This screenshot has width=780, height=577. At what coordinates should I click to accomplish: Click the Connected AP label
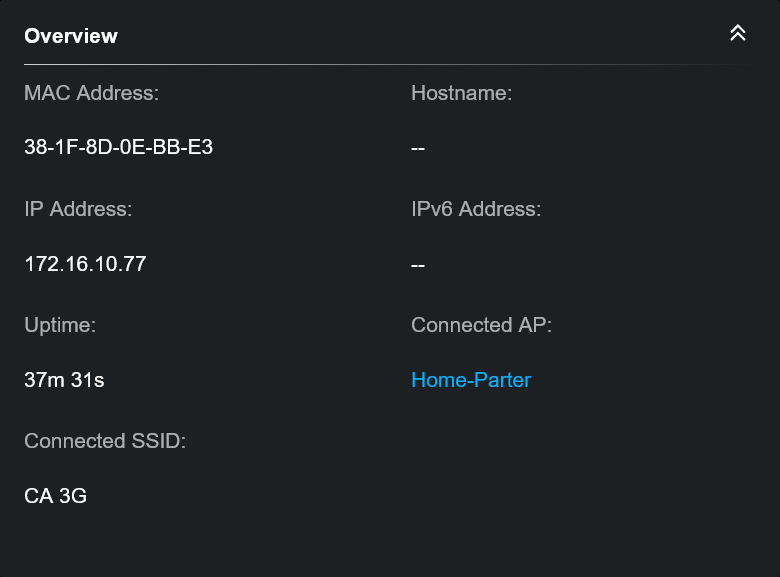tap(482, 325)
